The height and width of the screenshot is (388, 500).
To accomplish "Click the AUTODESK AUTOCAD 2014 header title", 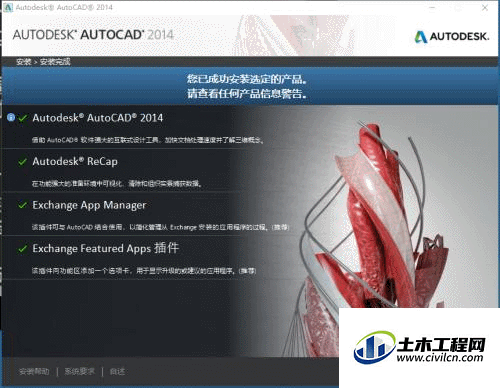I will (93, 35).
